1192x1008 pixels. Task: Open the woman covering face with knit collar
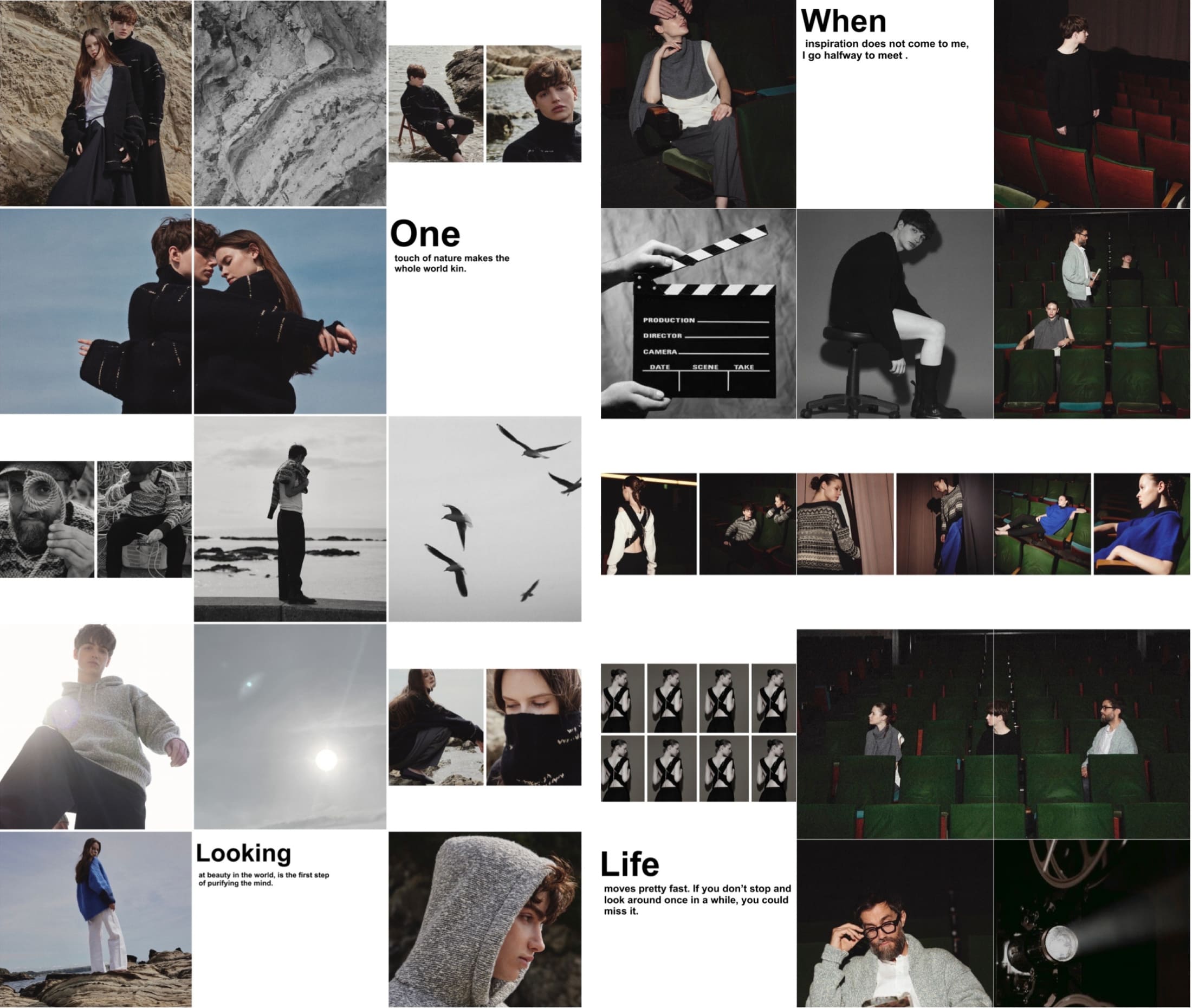click(x=534, y=727)
